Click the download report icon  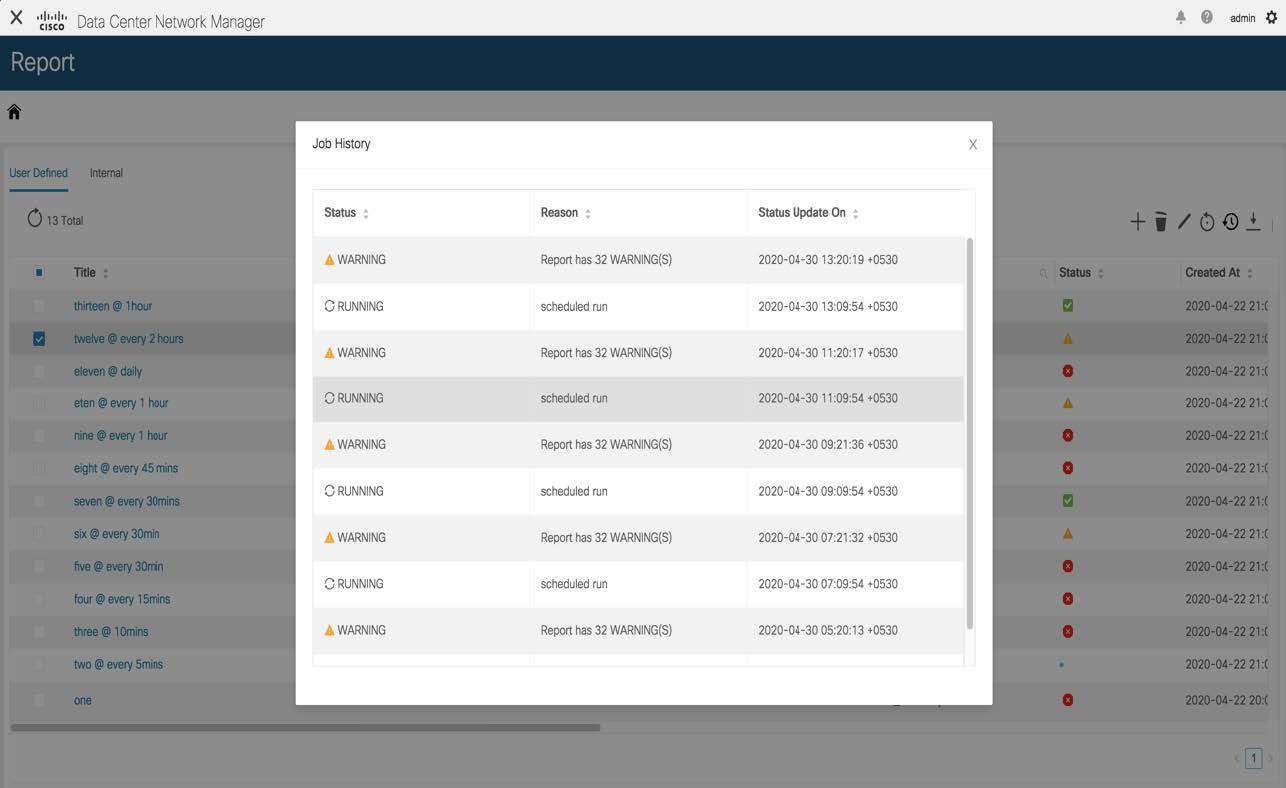coord(1253,222)
